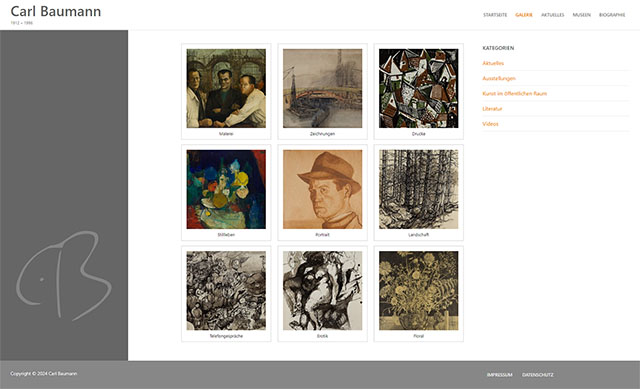Open the Zeichnungen gallery thumbnail
The image size is (640, 389).
click(322, 89)
